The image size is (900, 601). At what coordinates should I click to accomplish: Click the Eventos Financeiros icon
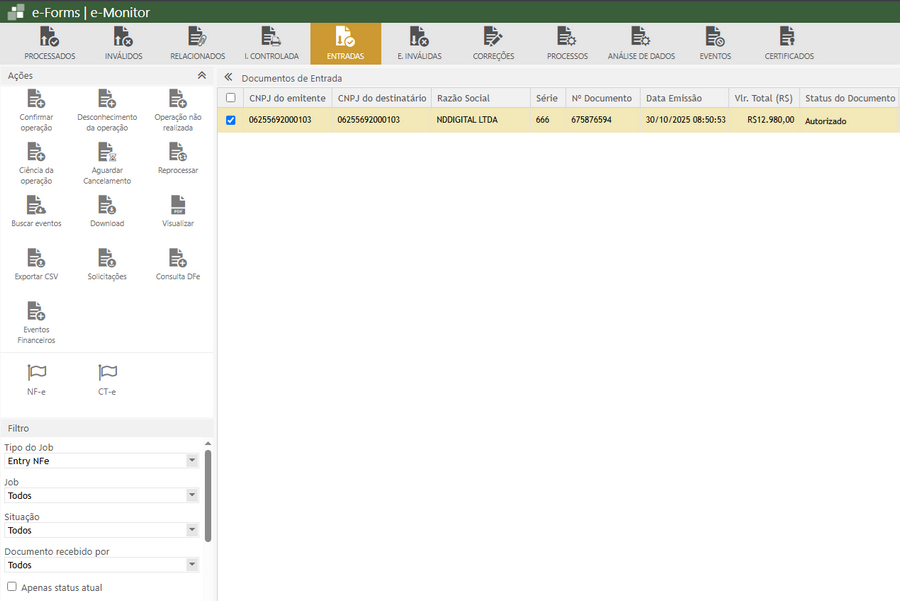(x=36, y=311)
